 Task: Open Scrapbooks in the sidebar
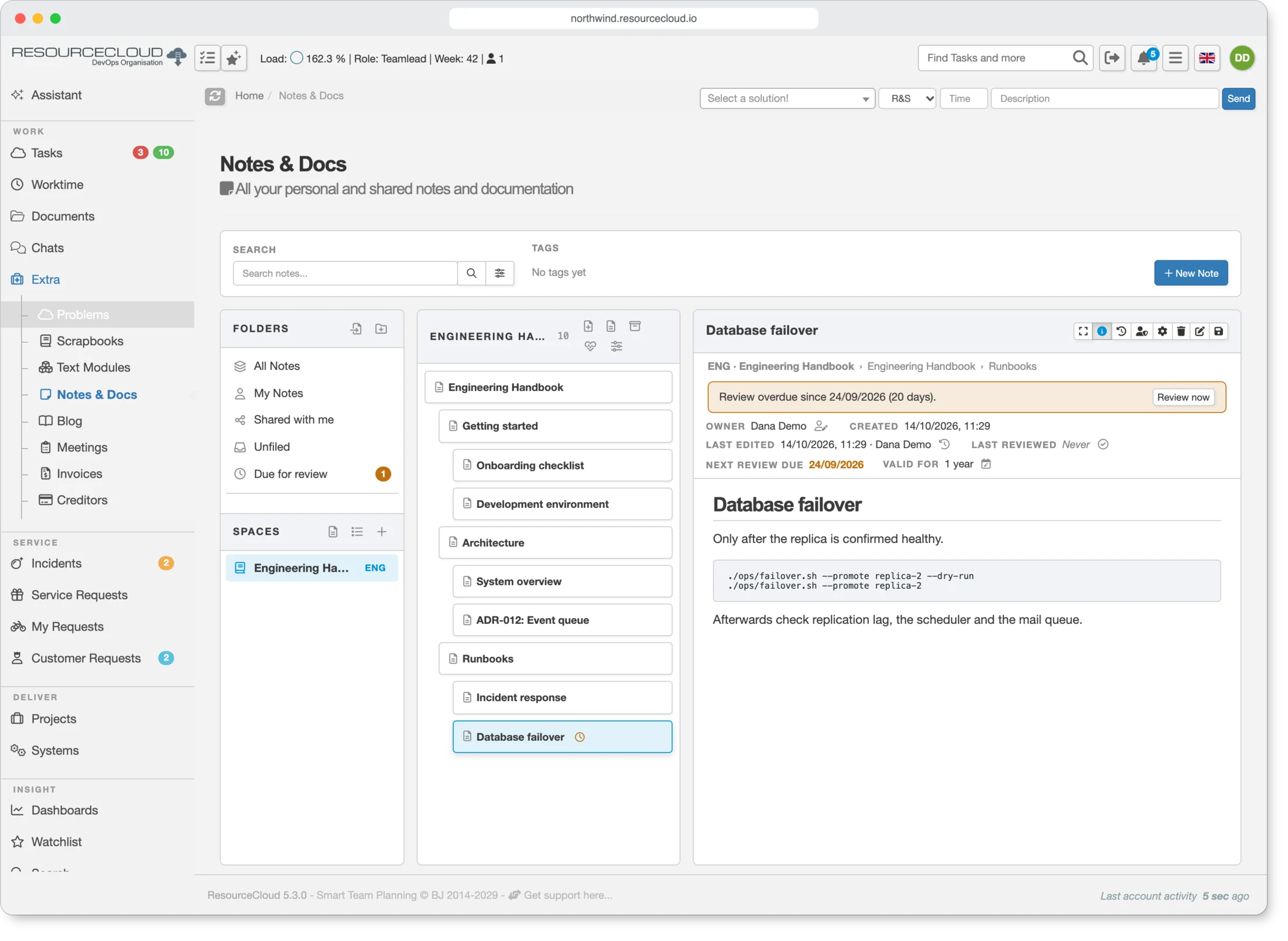click(x=90, y=341)
